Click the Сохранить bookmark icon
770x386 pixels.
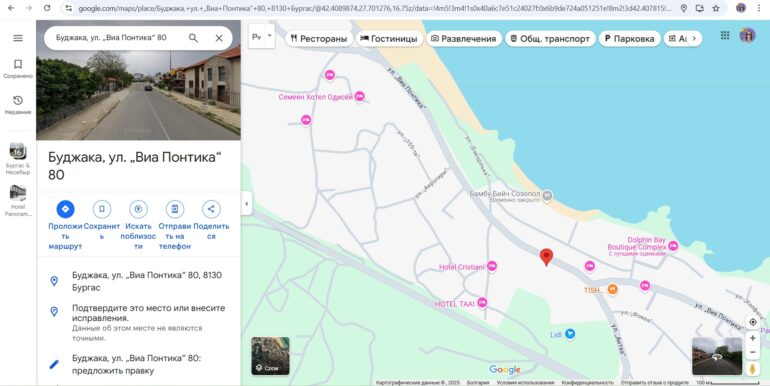pos(102,209)
